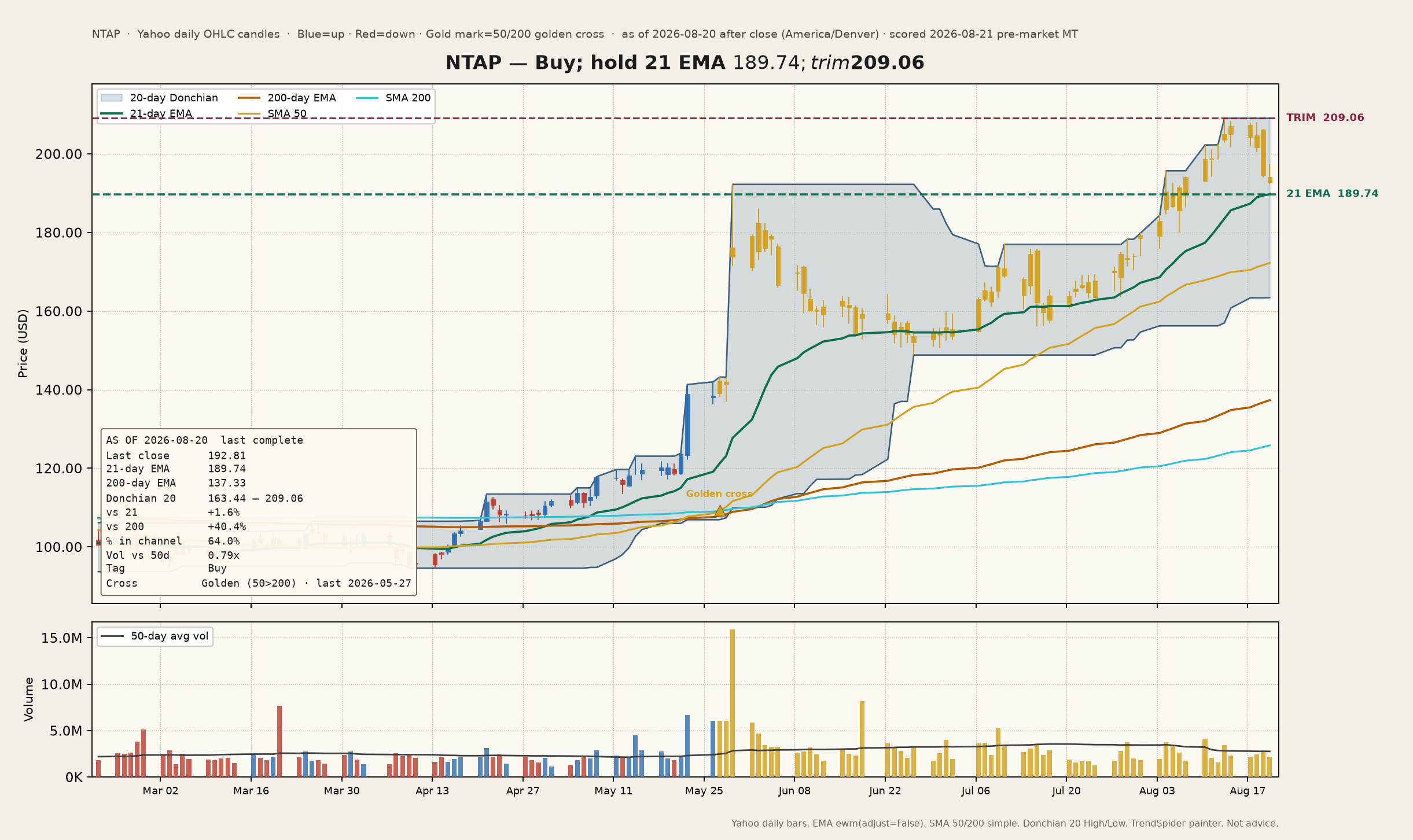Viewport: 1413px width, 840px height.
Task: Click the golden cross triangle marker
Action: [720, 511]
